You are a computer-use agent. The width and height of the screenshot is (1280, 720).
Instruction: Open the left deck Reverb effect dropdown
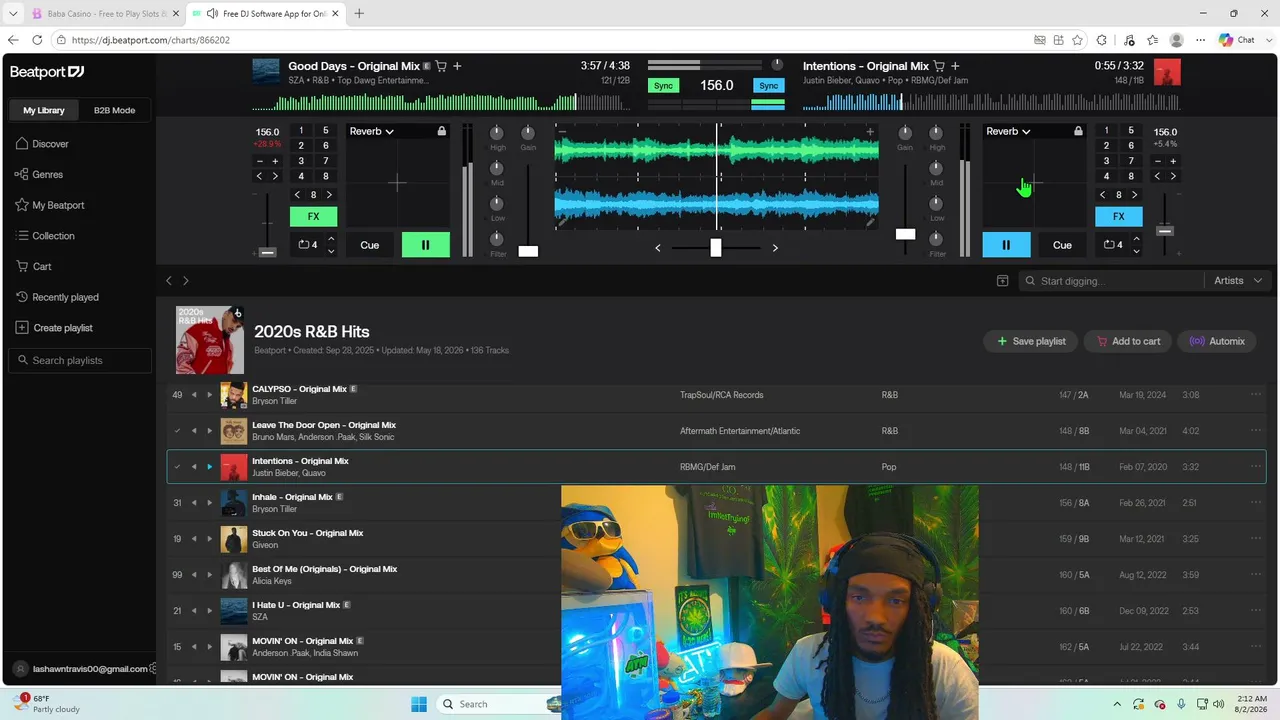(x=372, y=131)
